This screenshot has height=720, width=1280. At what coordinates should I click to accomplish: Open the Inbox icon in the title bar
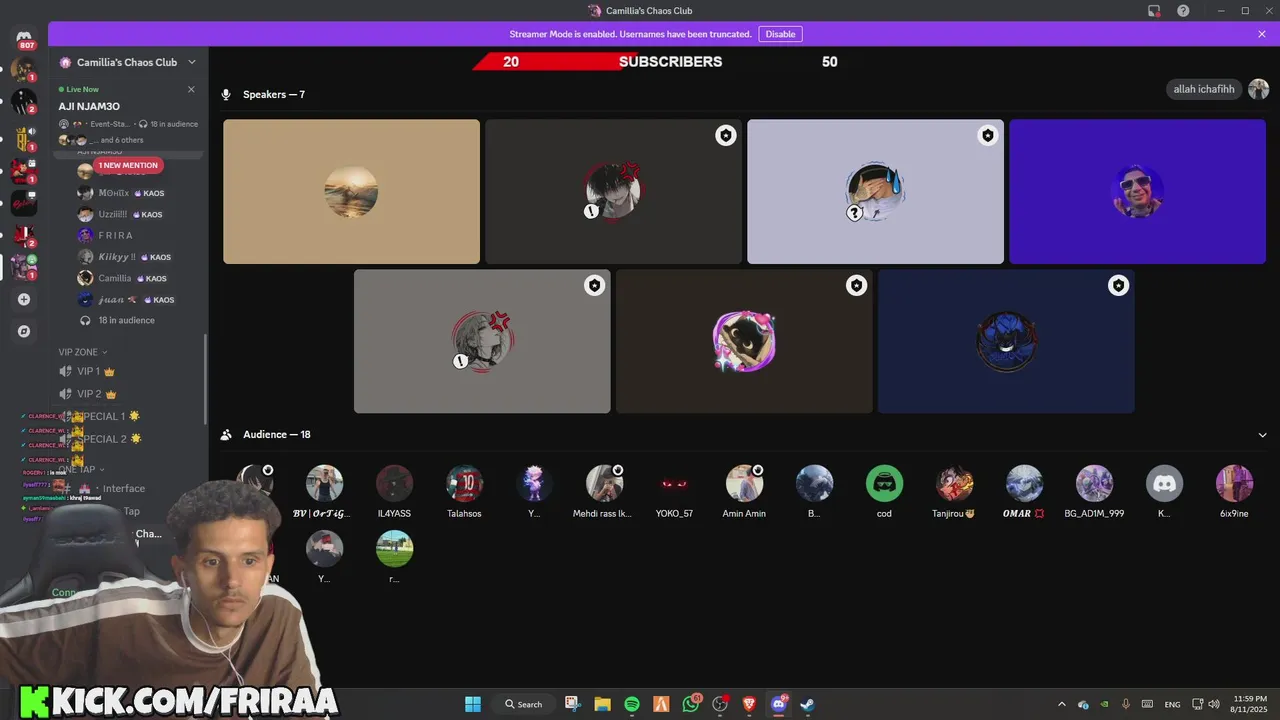point(1154,11)
